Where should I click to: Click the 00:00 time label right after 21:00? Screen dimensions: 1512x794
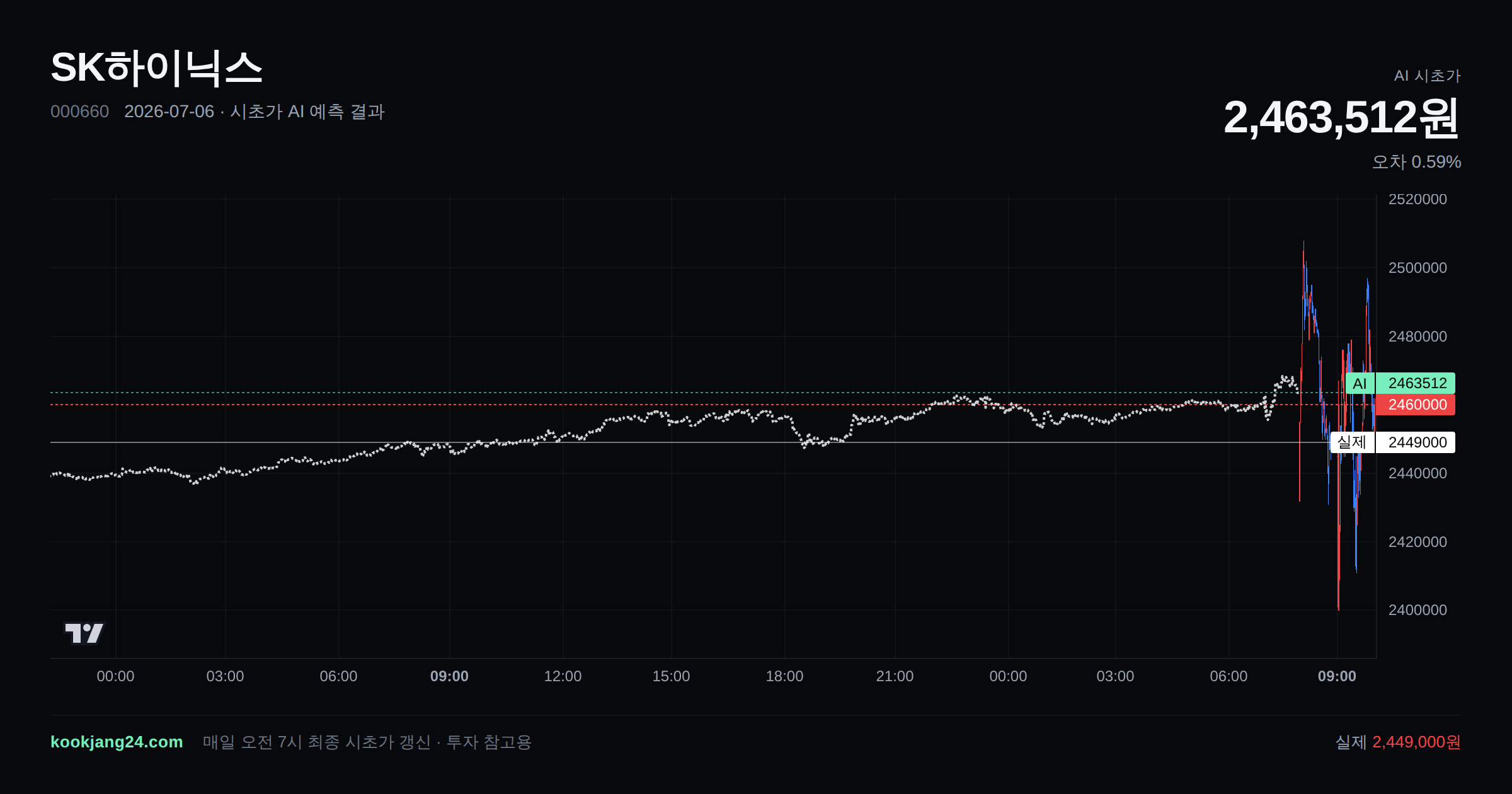pos(1008,676)
